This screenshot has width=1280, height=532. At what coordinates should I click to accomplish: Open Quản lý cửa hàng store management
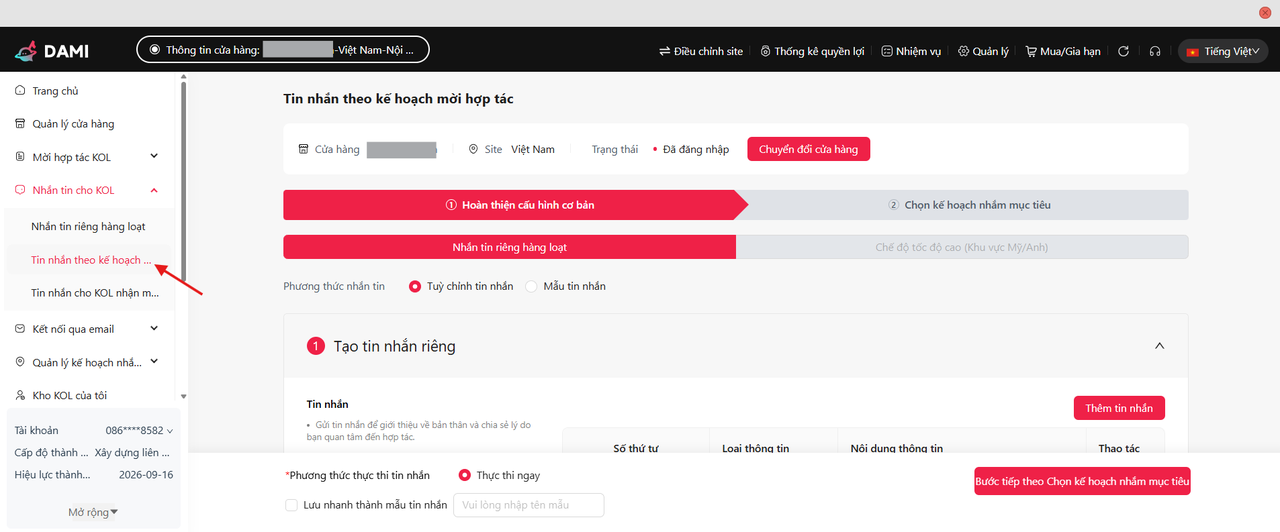point(72,124)
